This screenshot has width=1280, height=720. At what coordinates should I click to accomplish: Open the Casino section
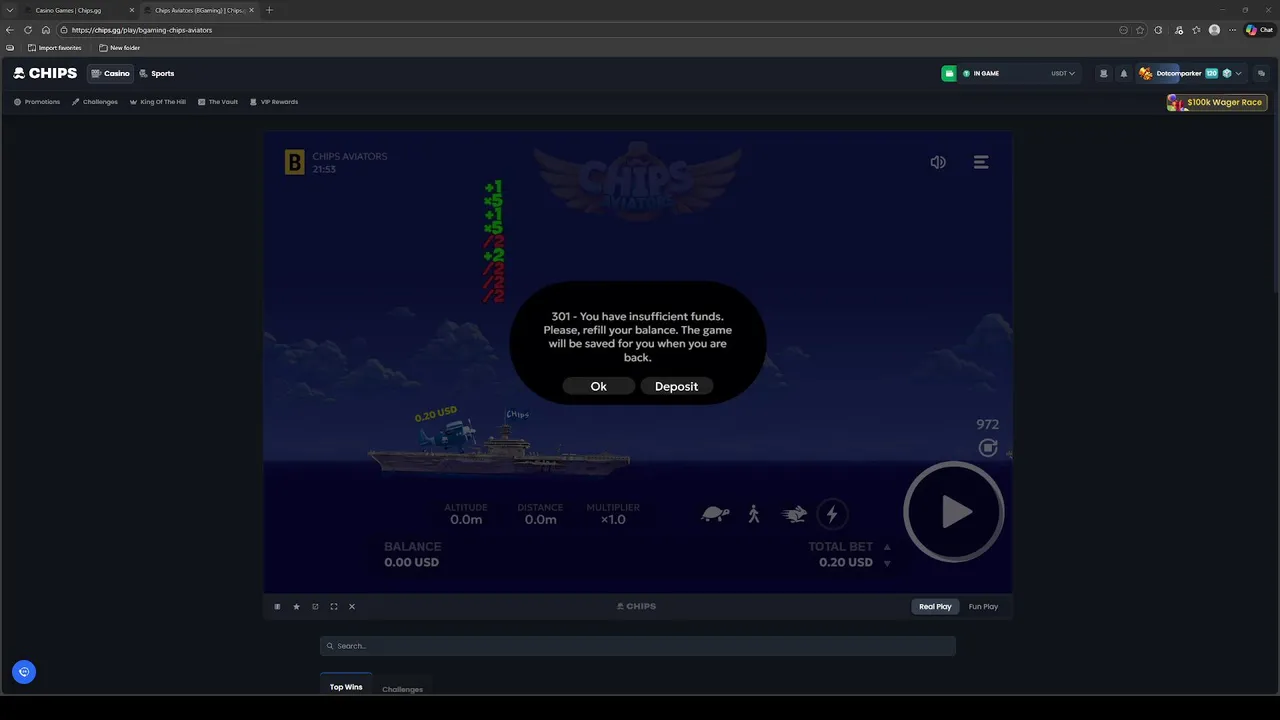point(111,73)
